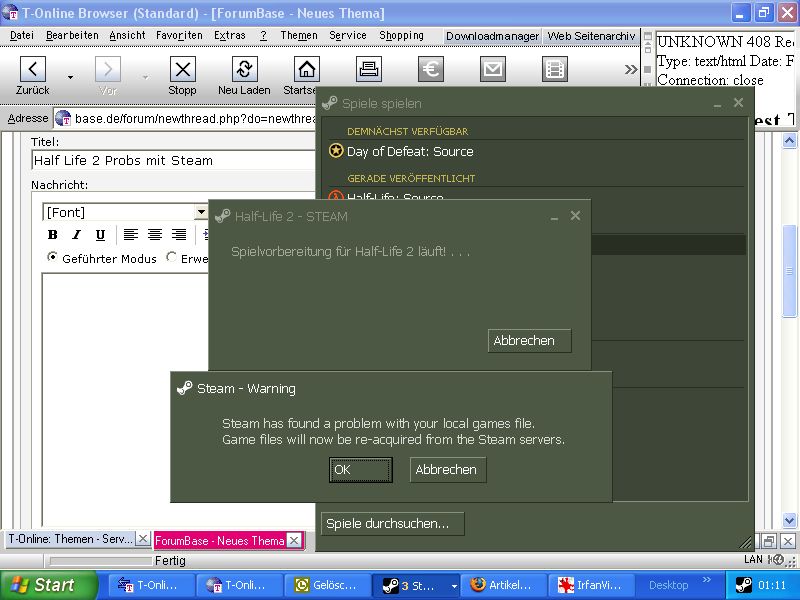Image resolution: width=800 pixels, height=600 pixels.
Task: Switch to ForumBase - Neues Thema tab
Action: (219, 540)
